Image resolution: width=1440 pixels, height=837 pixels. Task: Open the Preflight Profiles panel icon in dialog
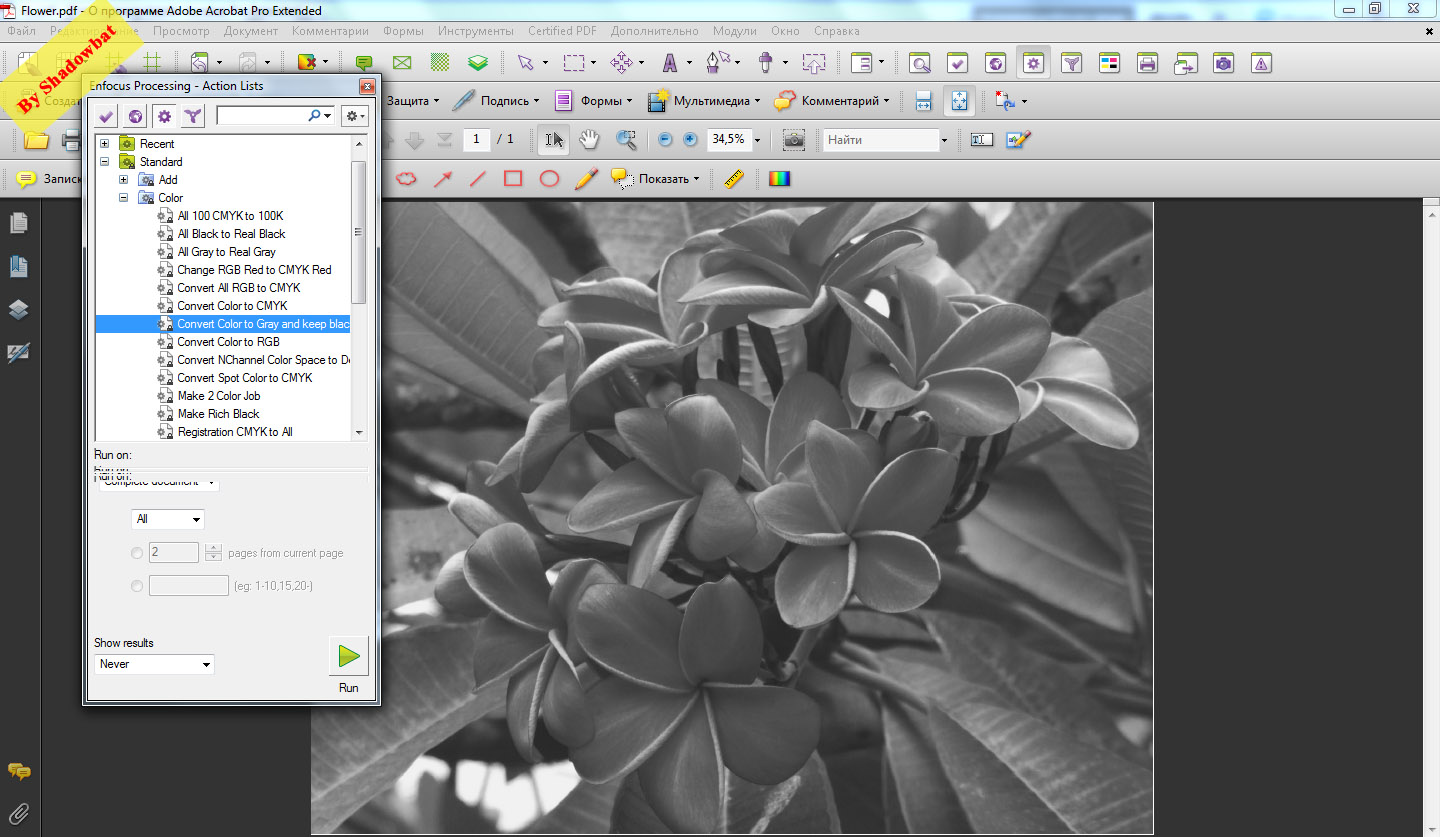point(106,116)
